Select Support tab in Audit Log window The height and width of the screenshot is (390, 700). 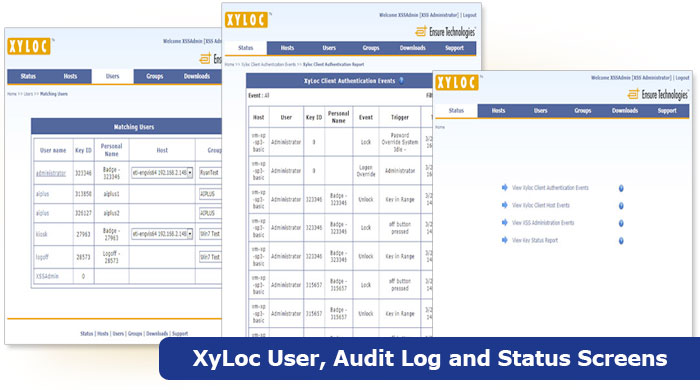(x=454, y=48)
